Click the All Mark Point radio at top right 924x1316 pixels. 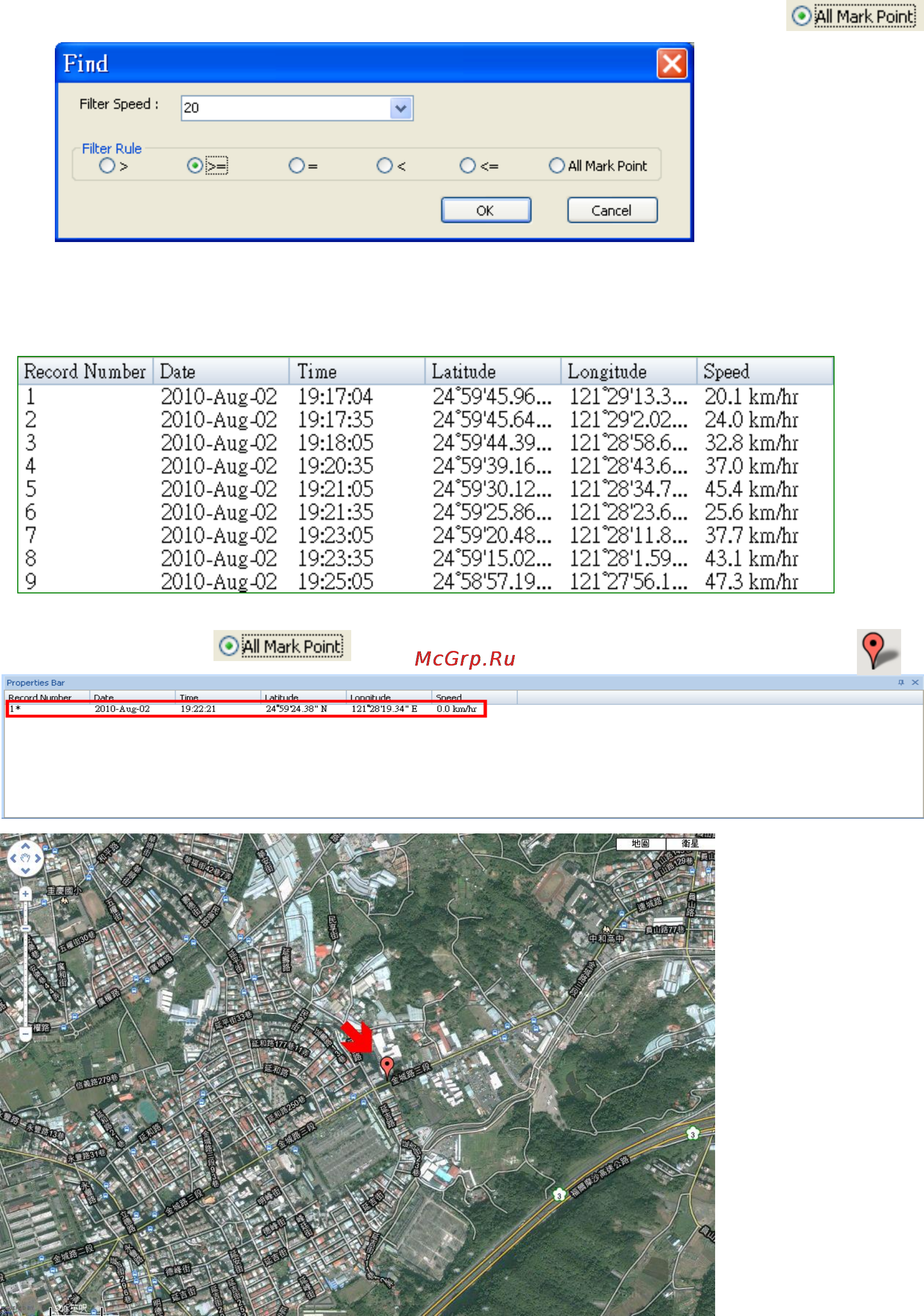[x=801, y=15]
